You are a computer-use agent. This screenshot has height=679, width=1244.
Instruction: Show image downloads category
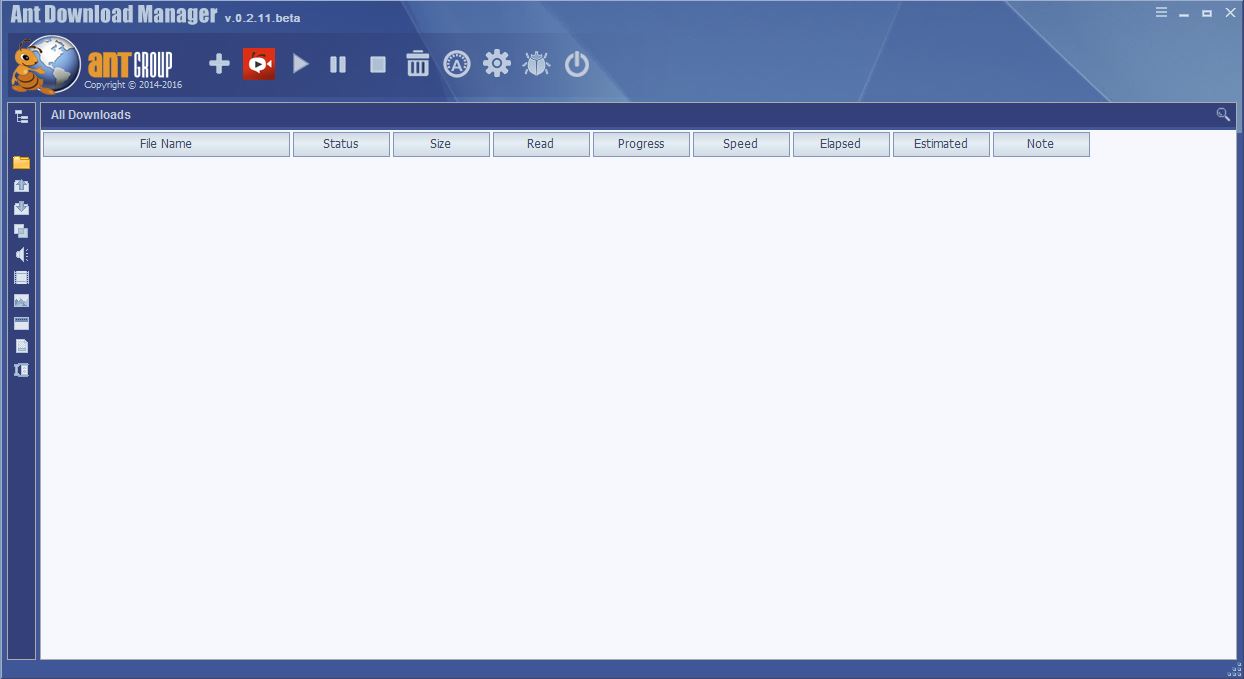point(20,300)
